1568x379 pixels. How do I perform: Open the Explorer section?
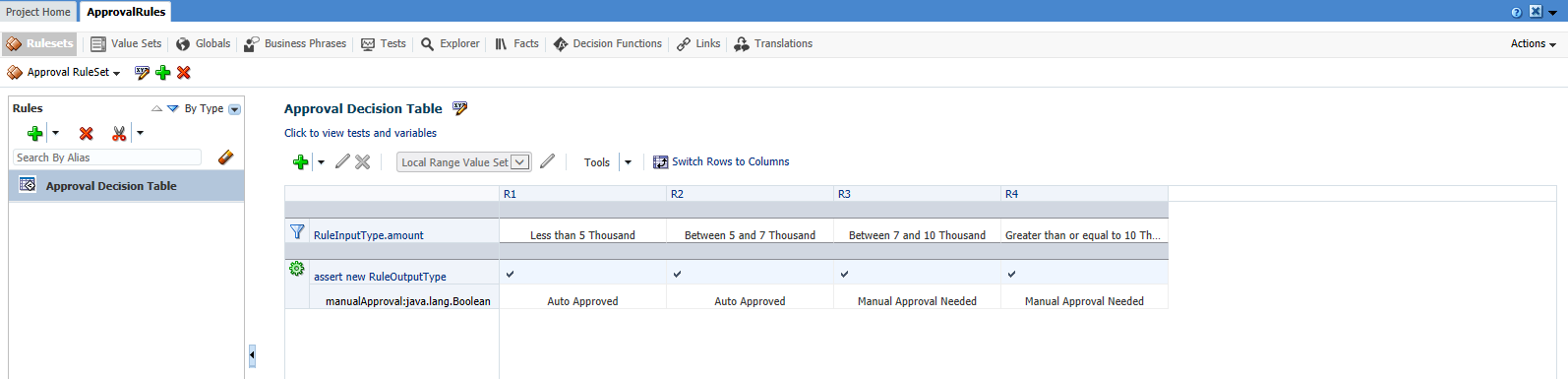click(451, 43)
